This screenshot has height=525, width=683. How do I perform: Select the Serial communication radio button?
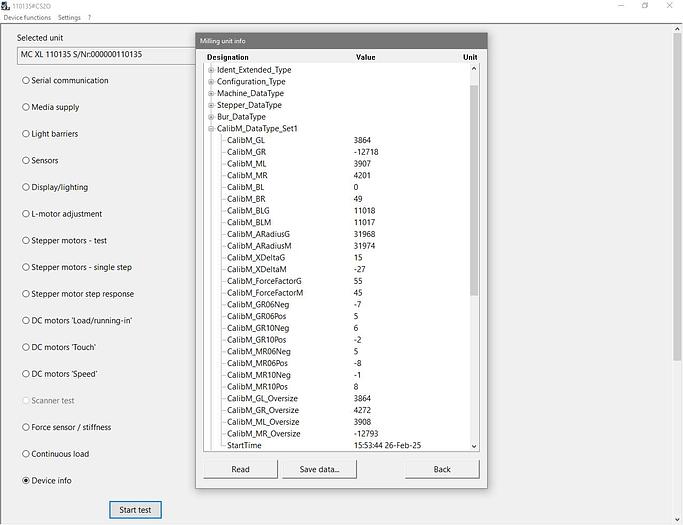coord(26,81)
